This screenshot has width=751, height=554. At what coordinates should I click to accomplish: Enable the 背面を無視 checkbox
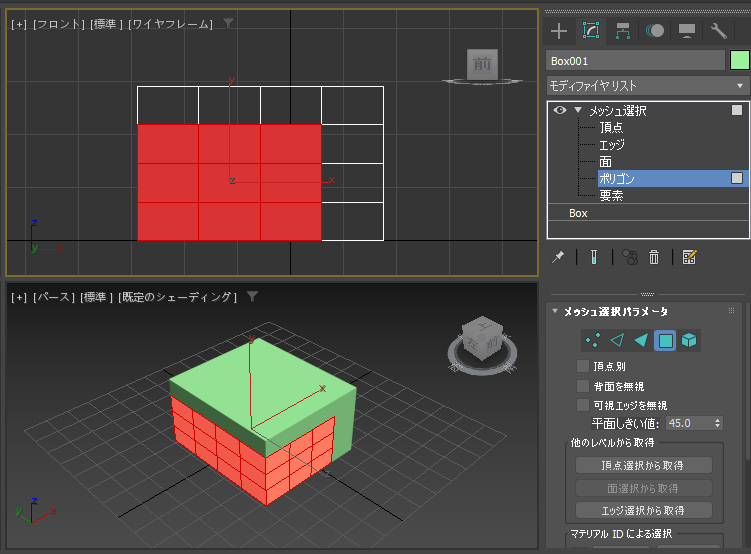[x=583, y=386]
